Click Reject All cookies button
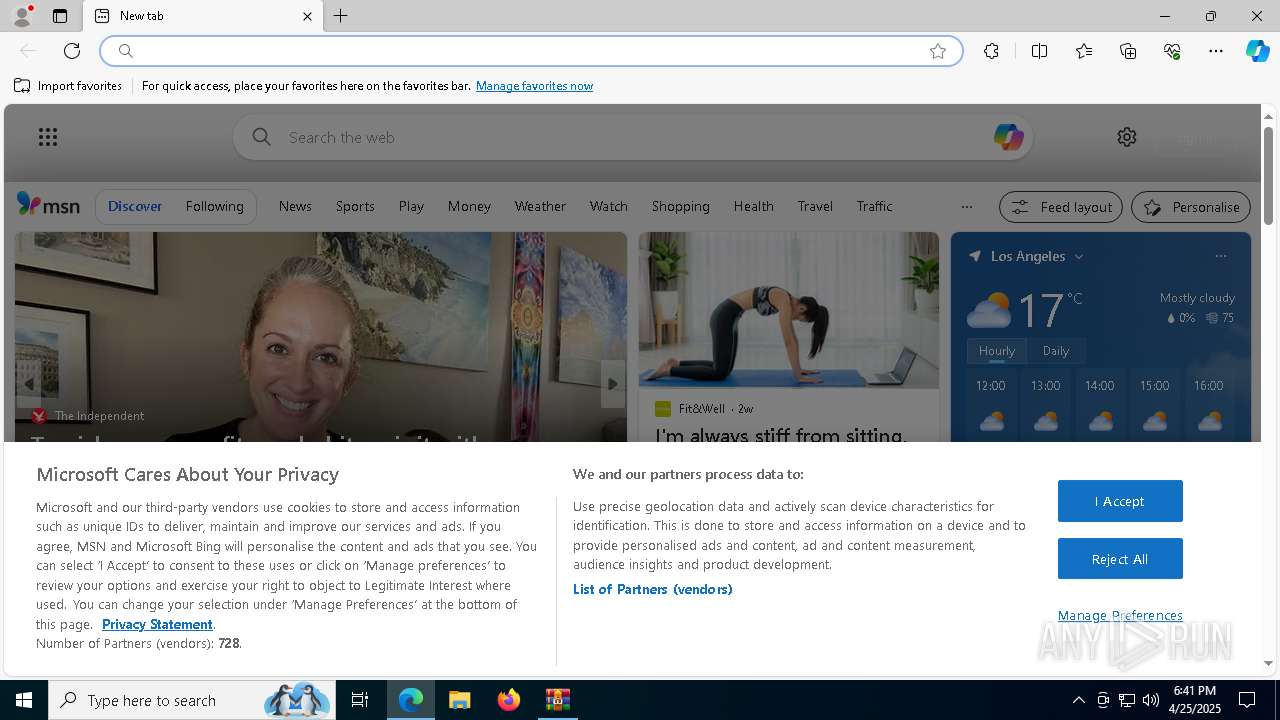Screen dimensions: 1280x720 1120,559
